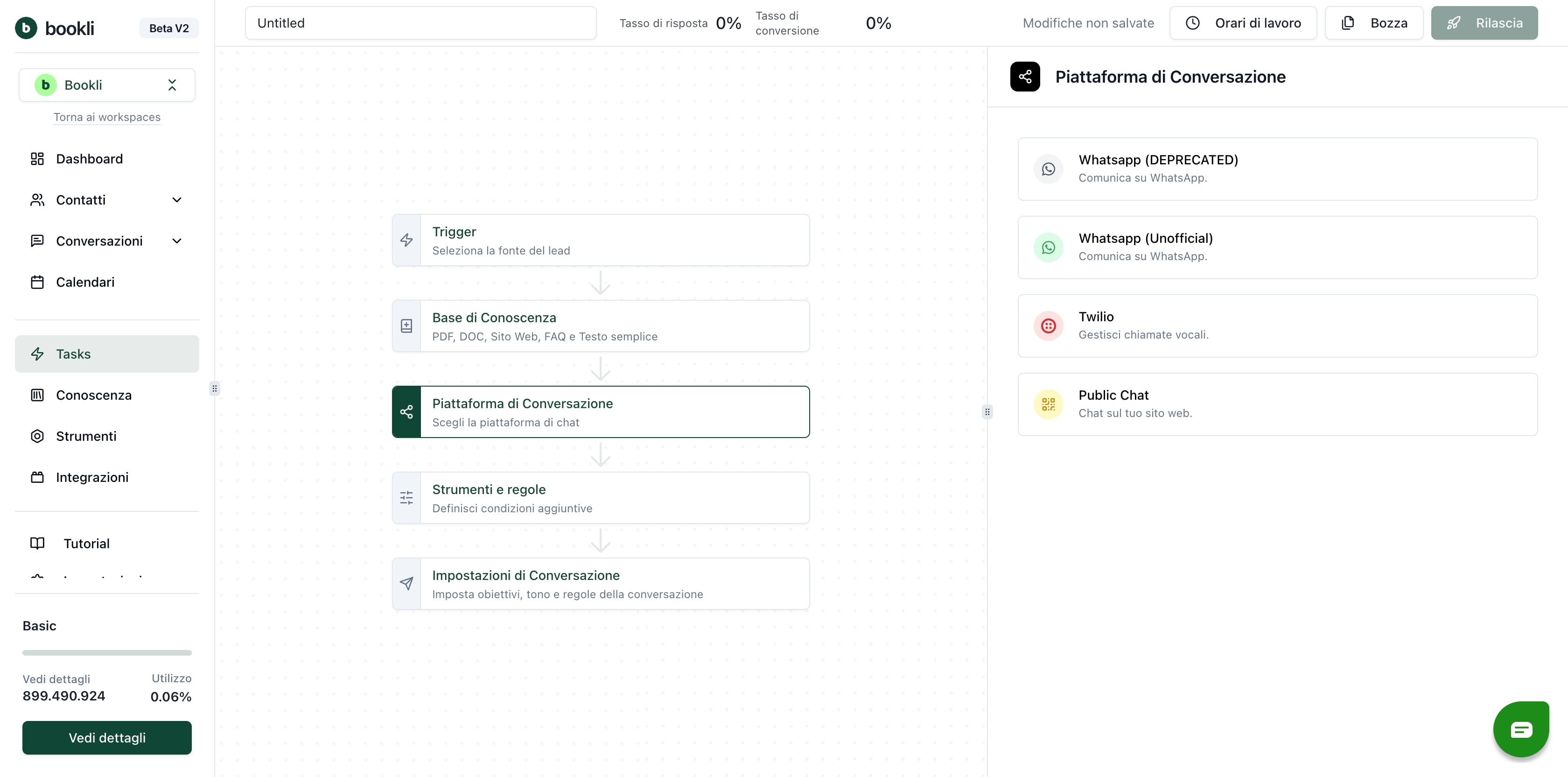Click the Whatsapp (DEPRECATED) grey icon

1048,169
